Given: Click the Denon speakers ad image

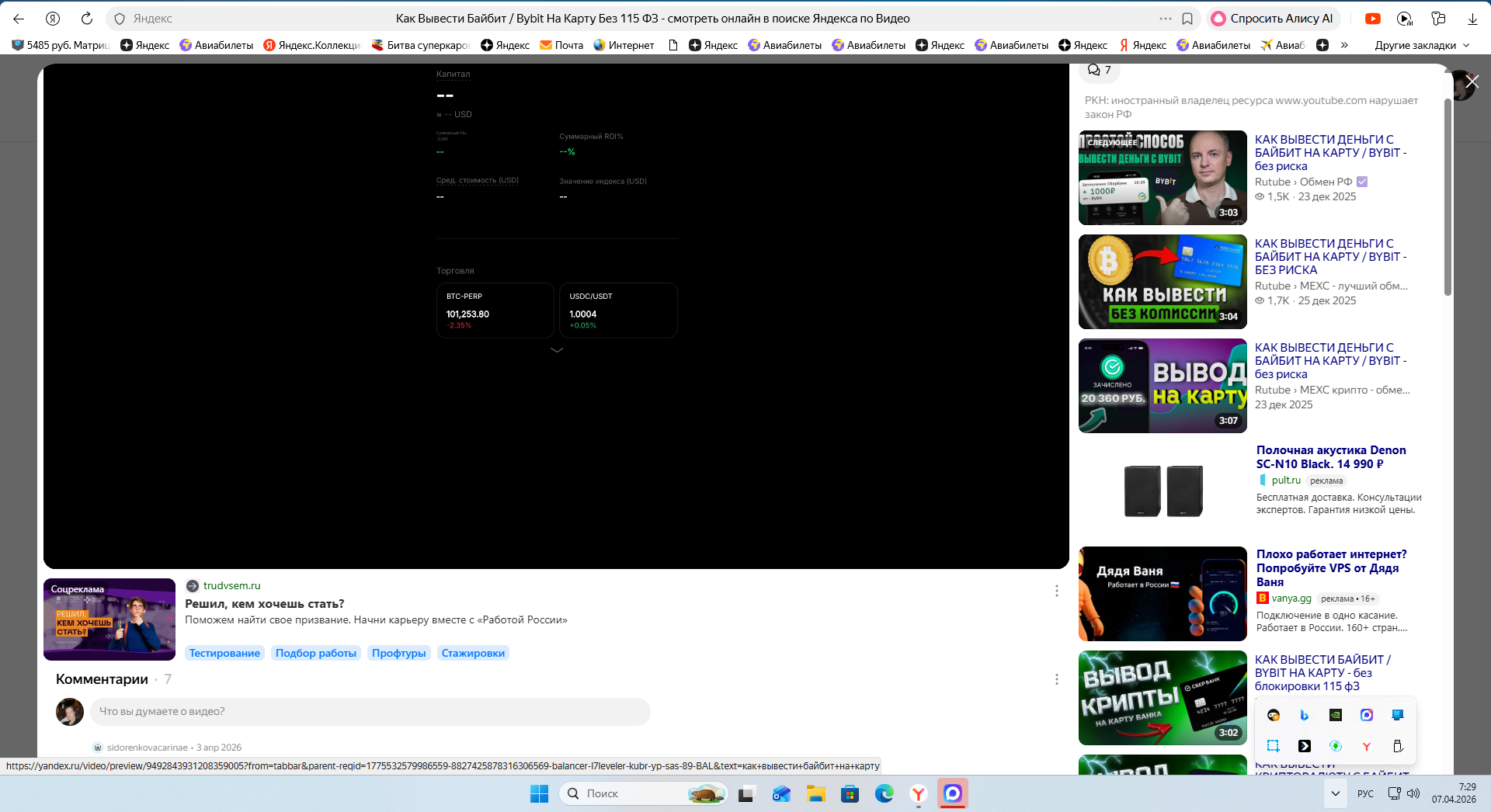Looking at the screenshot, I should click(x=1163, y=490).
